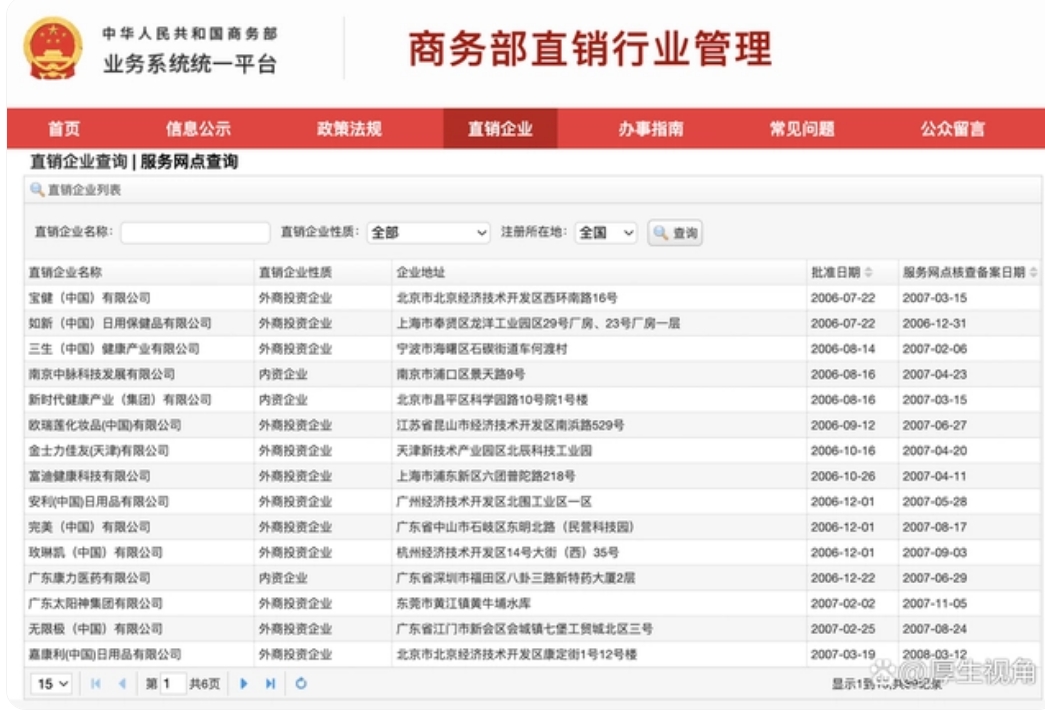Viewport: 1045px width, 715px height.
Task: Click address 北京市北京经济技术开发区西环南路16号
Action: tap(507, 298)
